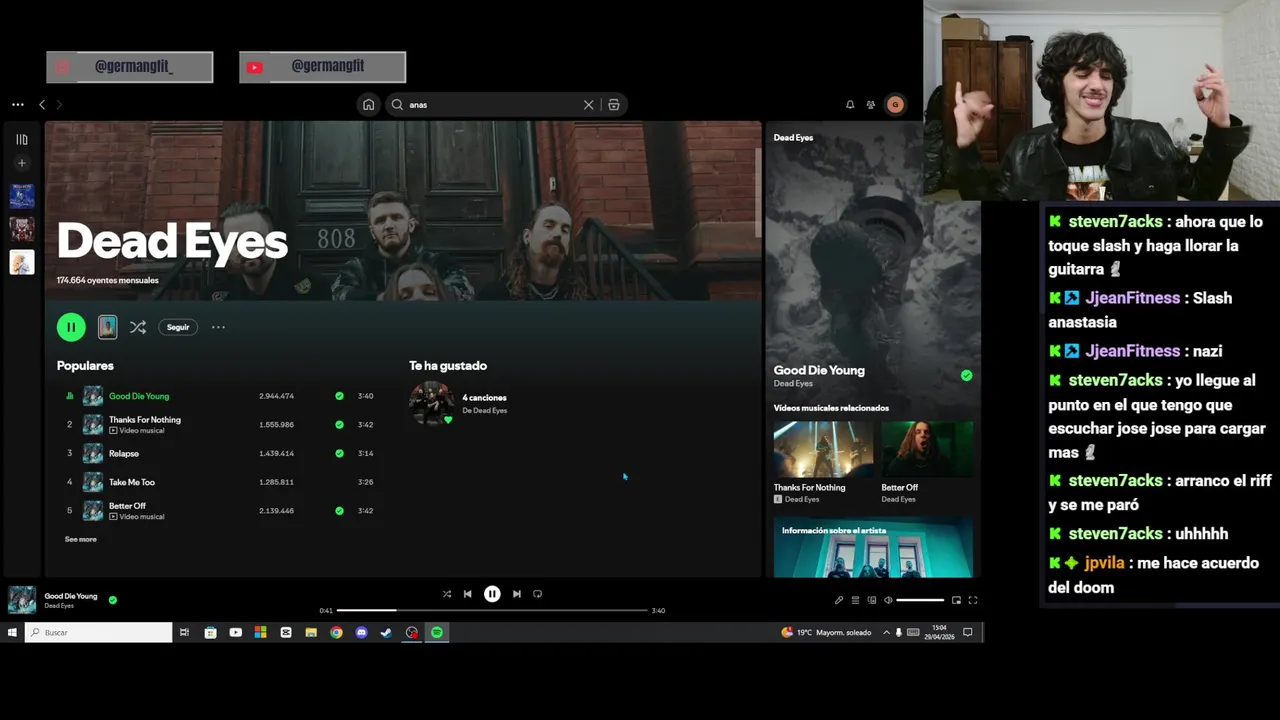Toggle saved checkmark in the right panel
The image size is (1280, 720).
coord(966,376)
